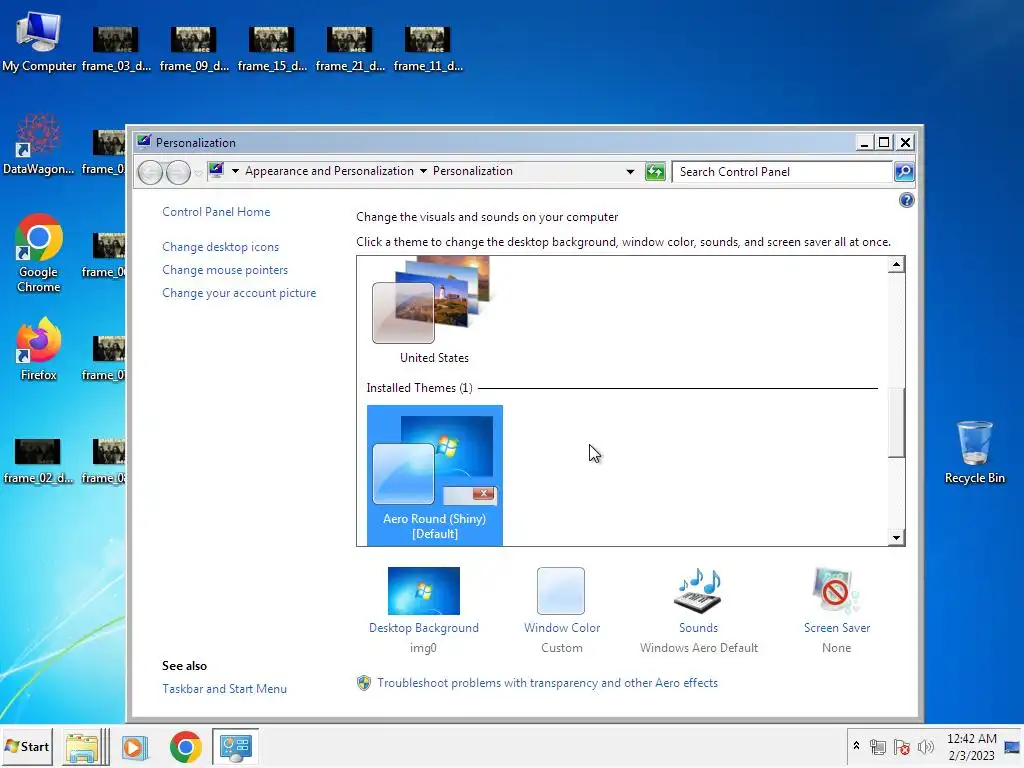Select frame_09_d file on desktop
The image size is (1024, 768).
(194, 49)
